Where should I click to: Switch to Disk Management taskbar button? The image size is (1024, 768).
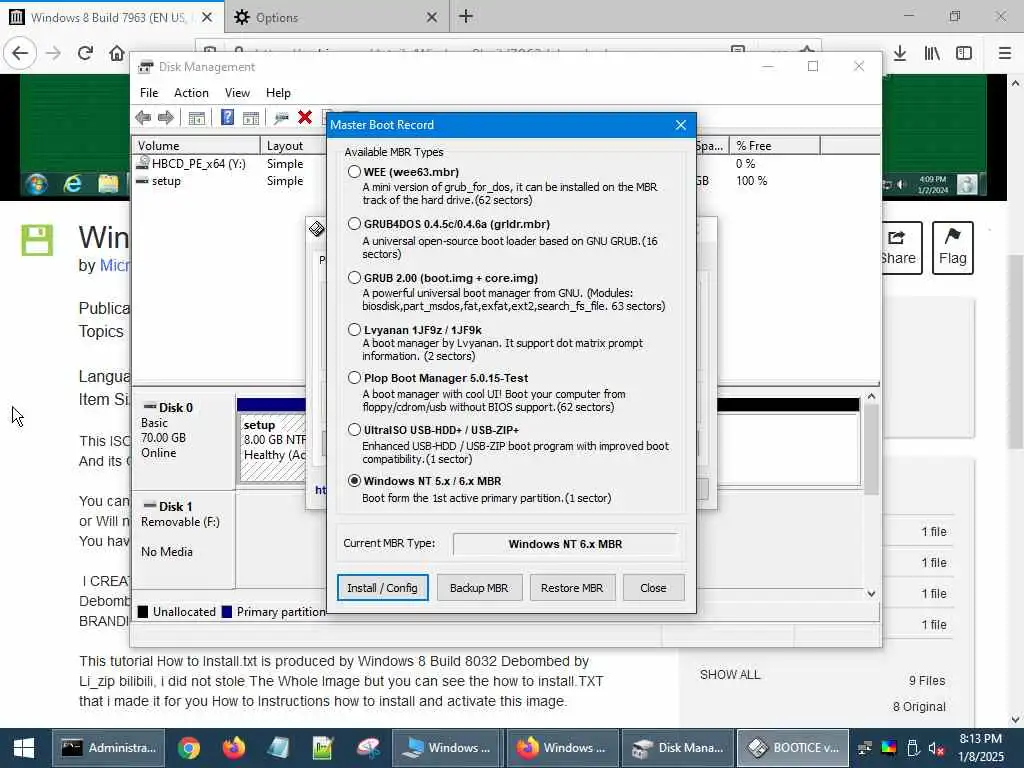tap(679, 748)
